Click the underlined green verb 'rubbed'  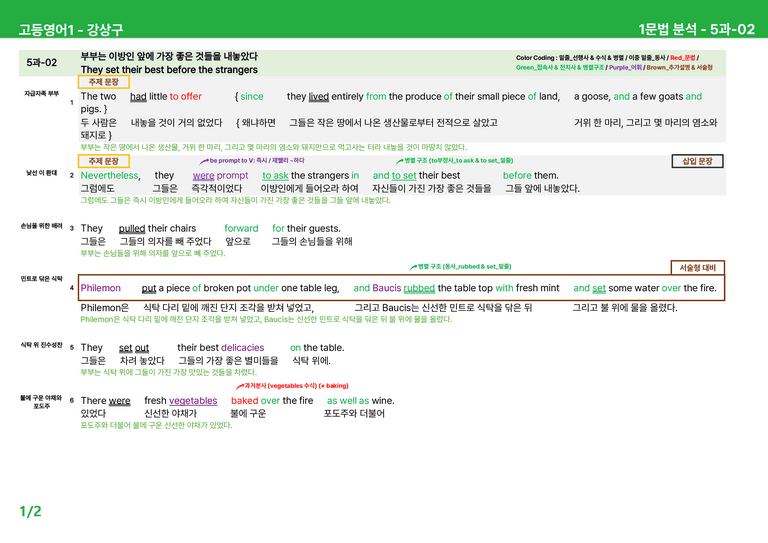pyautogui.click(x=419, y=288)
